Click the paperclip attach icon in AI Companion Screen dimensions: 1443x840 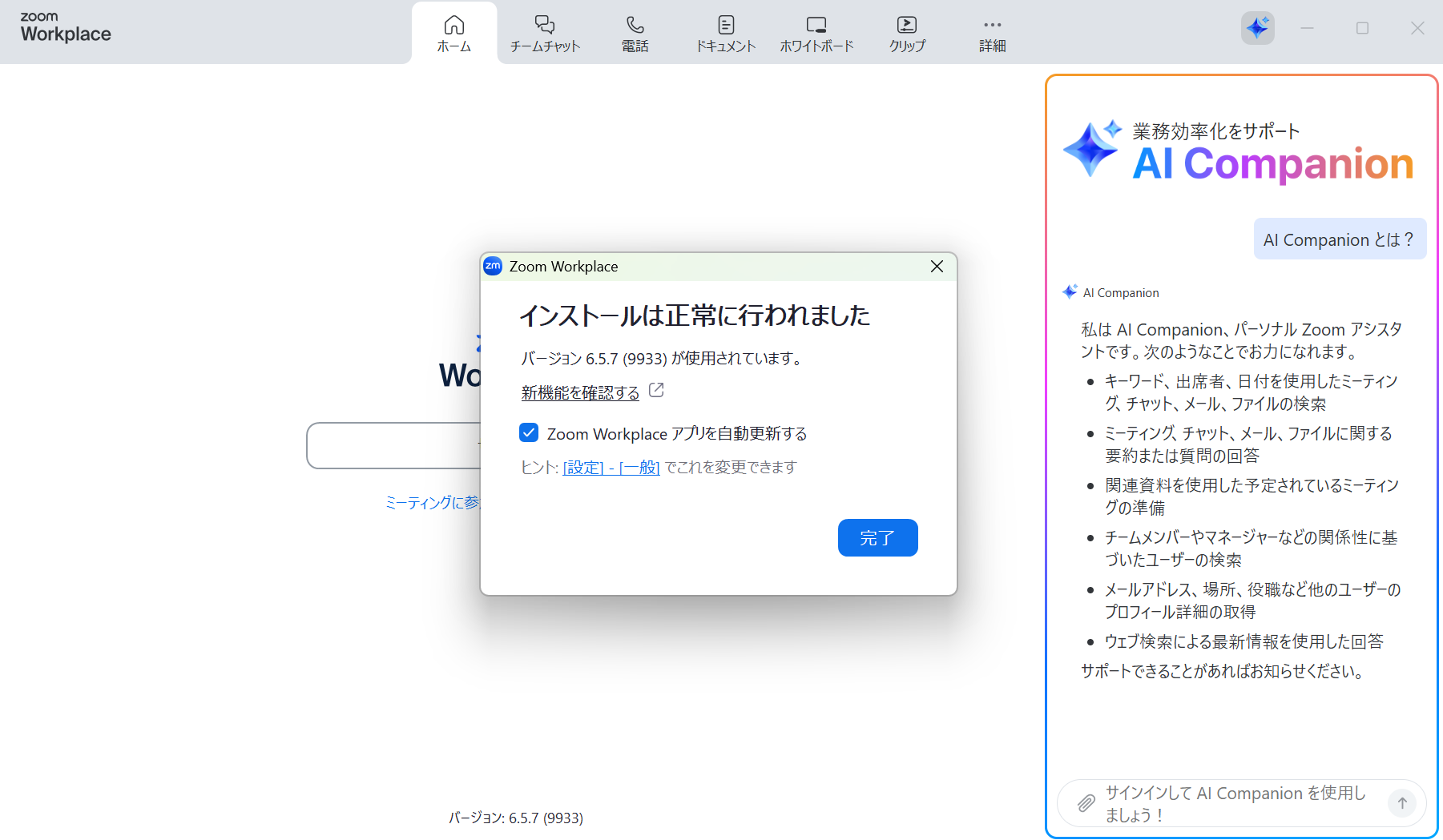point(1086,803)
